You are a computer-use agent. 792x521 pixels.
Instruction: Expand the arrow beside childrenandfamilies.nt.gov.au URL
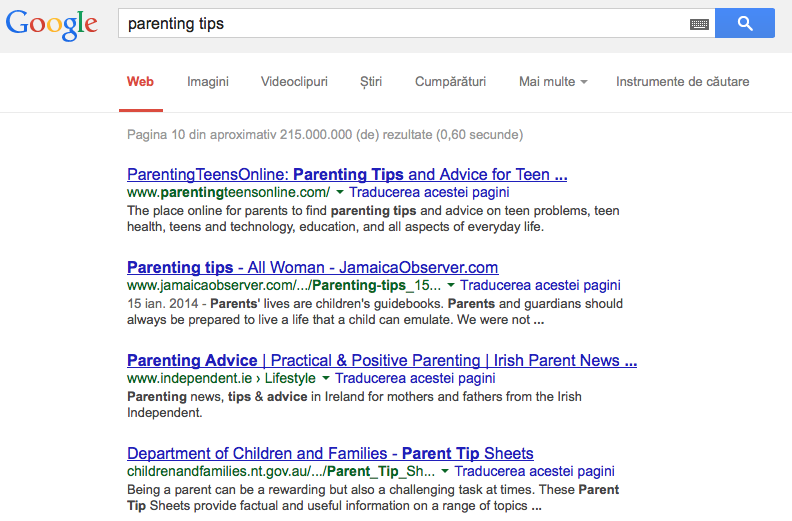pos(445,471)
